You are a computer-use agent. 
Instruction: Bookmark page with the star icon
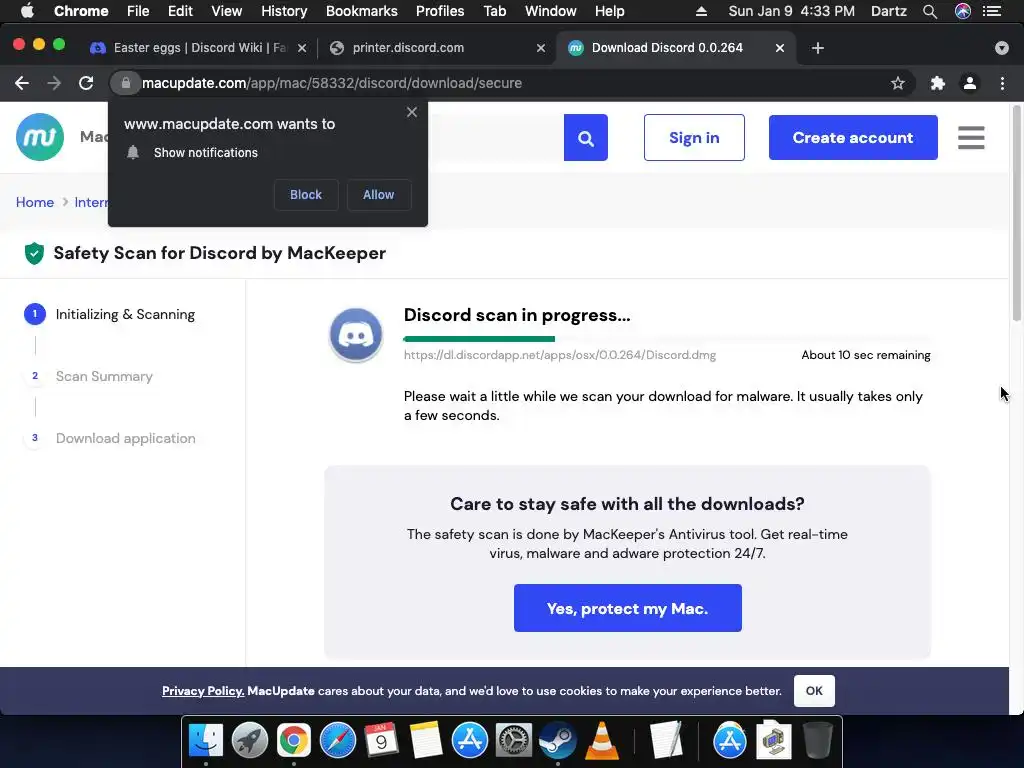tap(898, 83)
